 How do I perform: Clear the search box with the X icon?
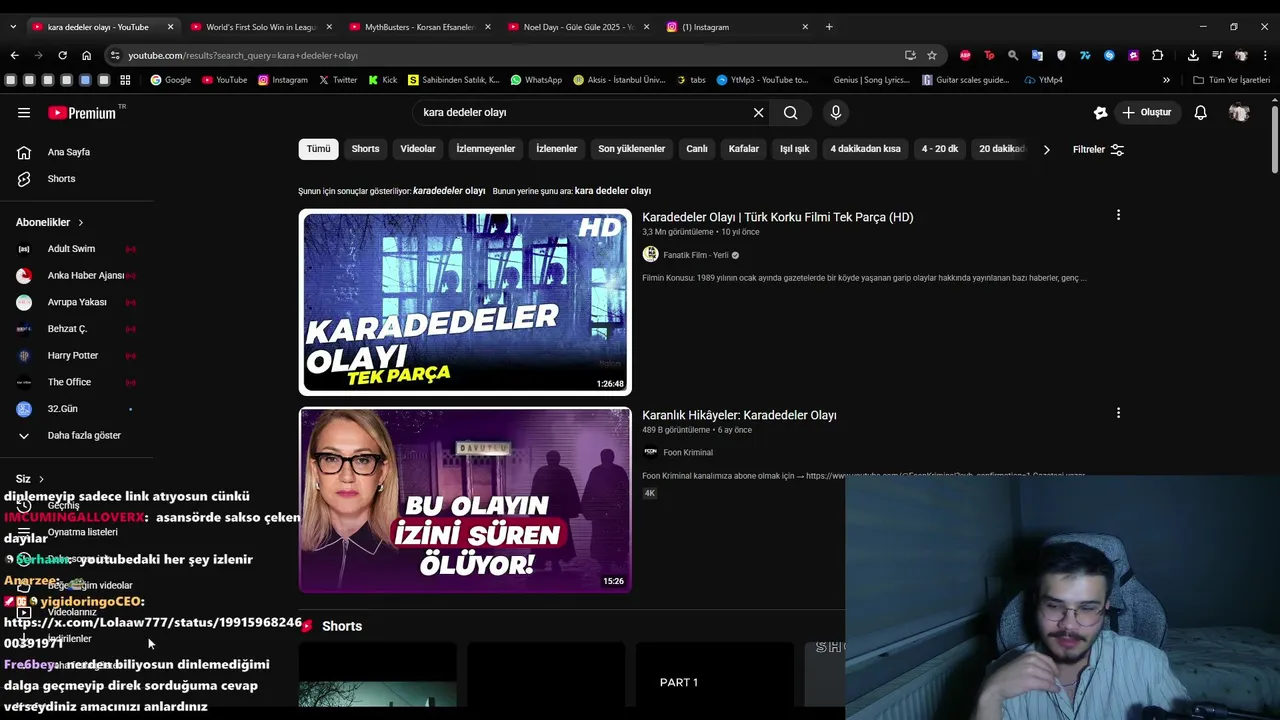point(758,113)
